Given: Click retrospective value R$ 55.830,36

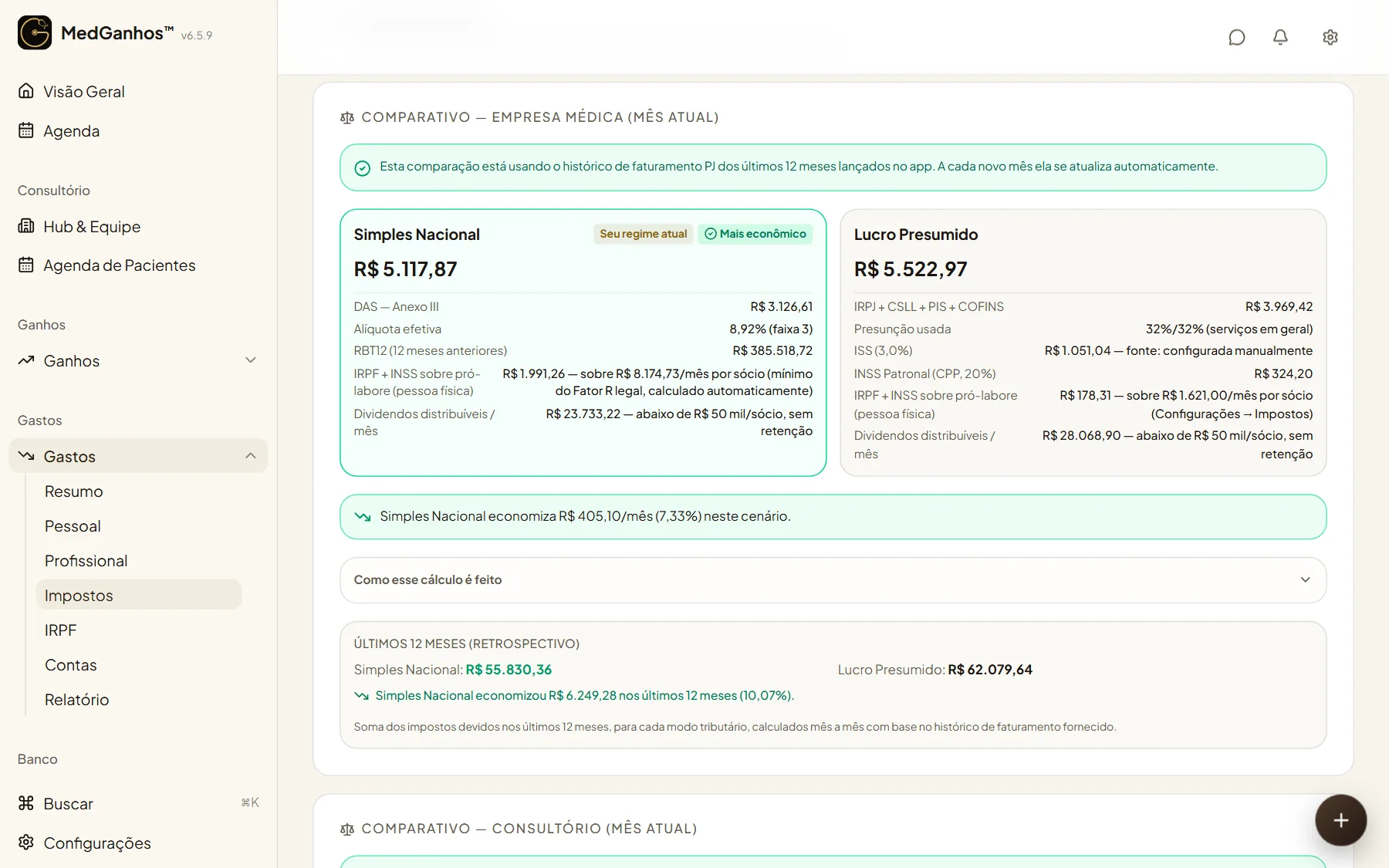Looking at the screenshot, I should coord(509,670).
